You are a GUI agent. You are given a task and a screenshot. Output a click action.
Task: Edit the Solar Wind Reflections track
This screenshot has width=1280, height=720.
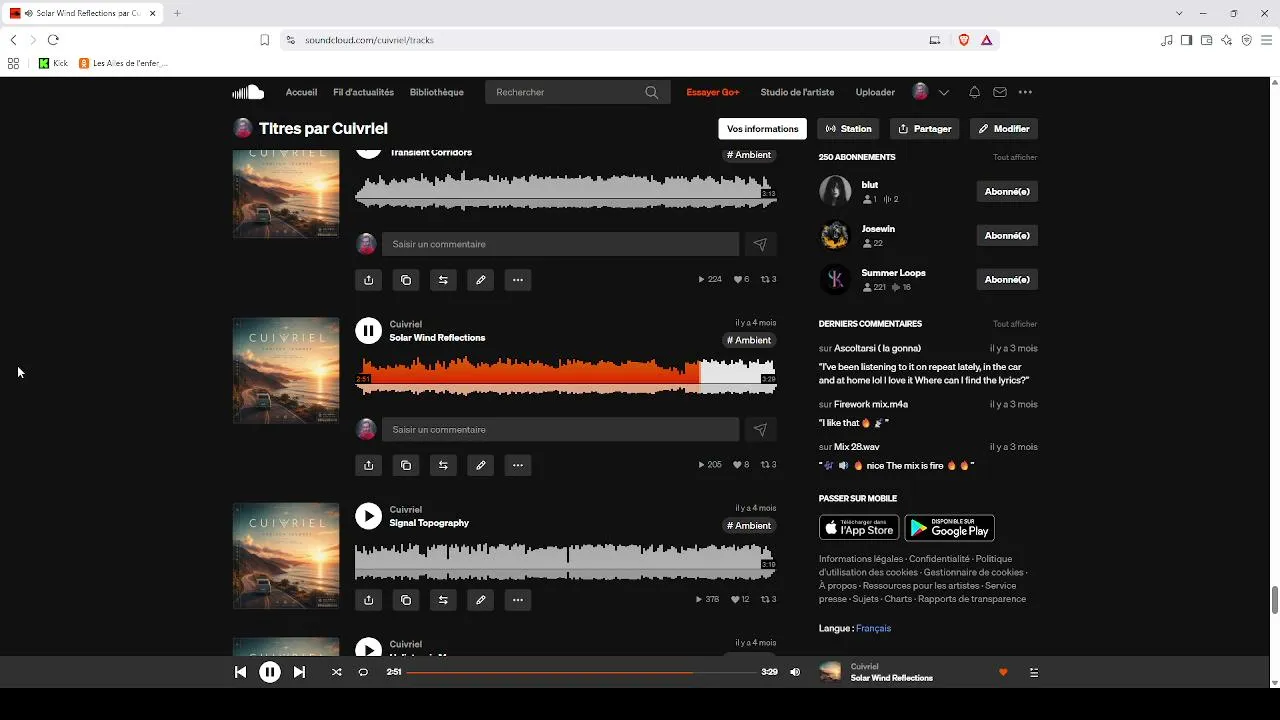[480, 465]
